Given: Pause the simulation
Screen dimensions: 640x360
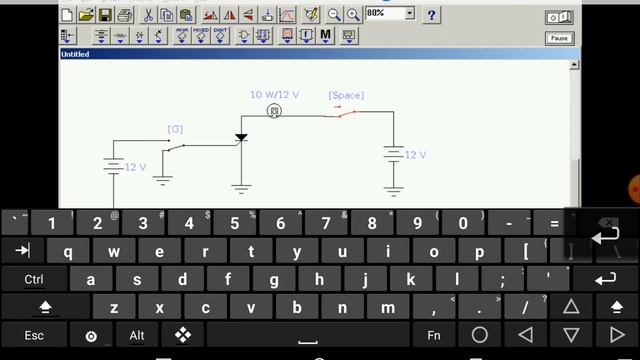Looking at the screenshot, I should pos(559,38).
